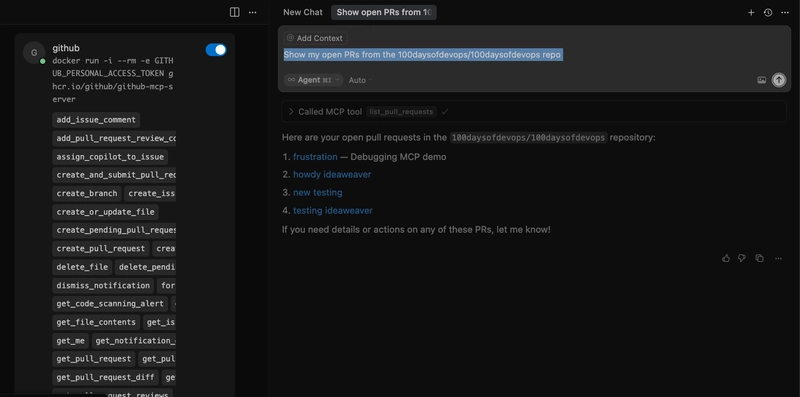
Task: Toggle the split layout icon in left panel
Action: coord(235,12)
